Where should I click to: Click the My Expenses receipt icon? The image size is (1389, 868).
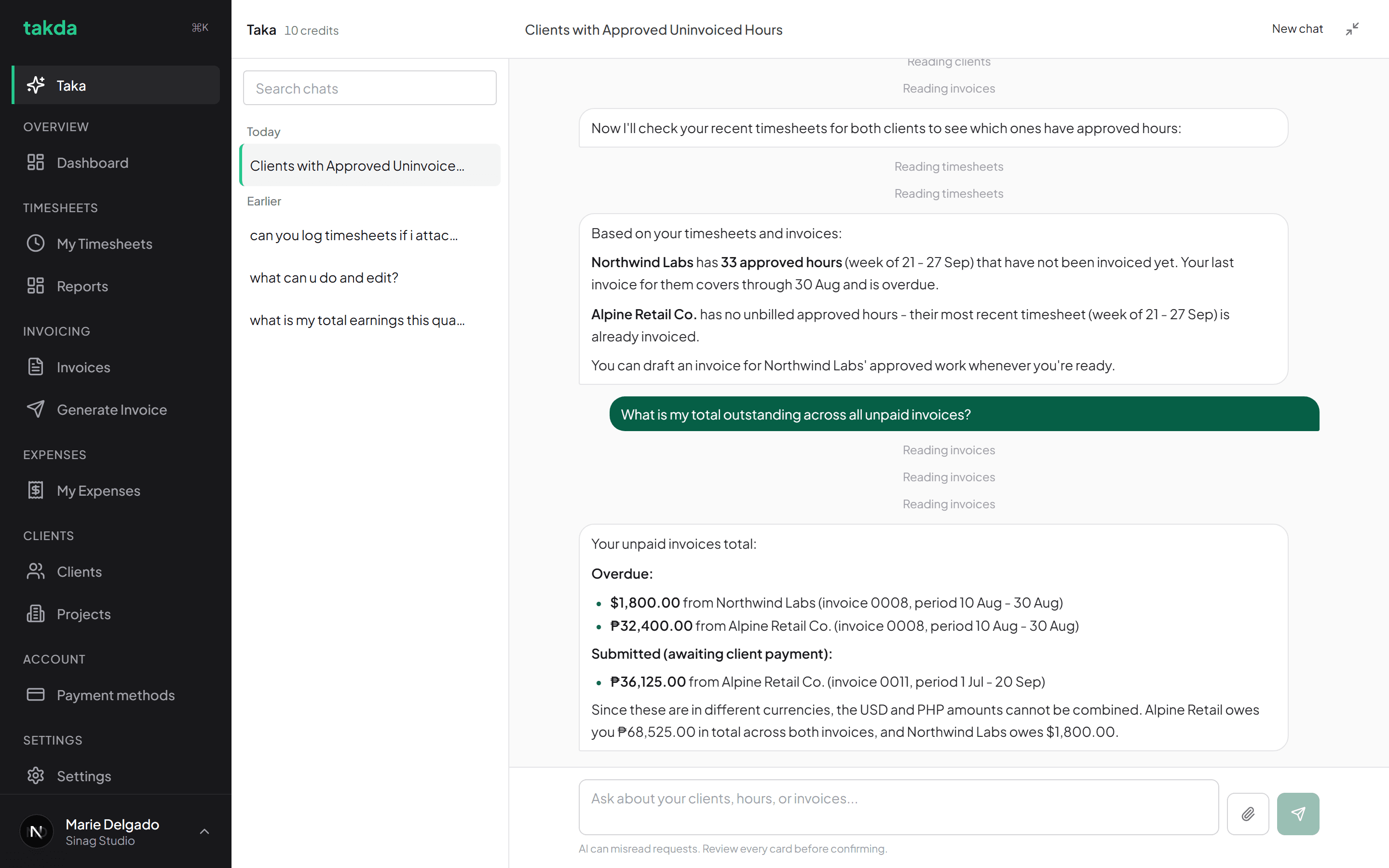pyautogui.click(x=36, y=490)
